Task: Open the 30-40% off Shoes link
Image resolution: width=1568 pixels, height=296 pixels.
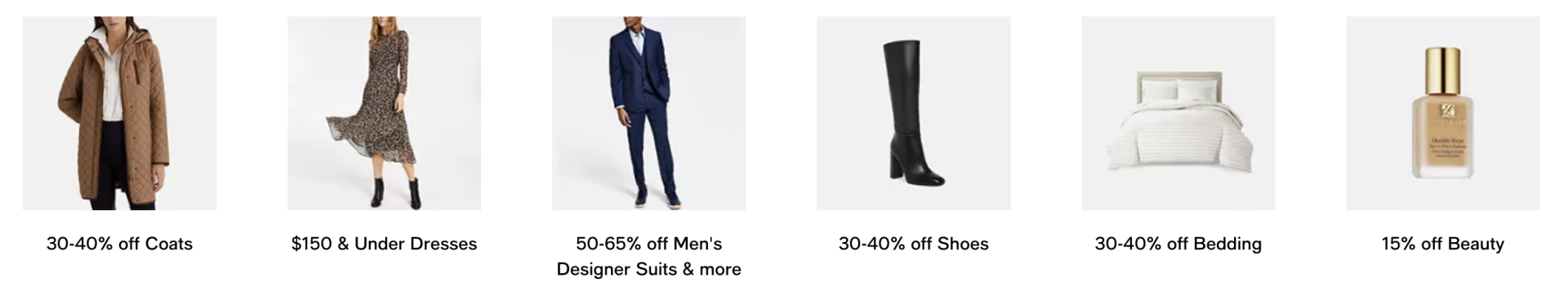Action: [913, 244]
